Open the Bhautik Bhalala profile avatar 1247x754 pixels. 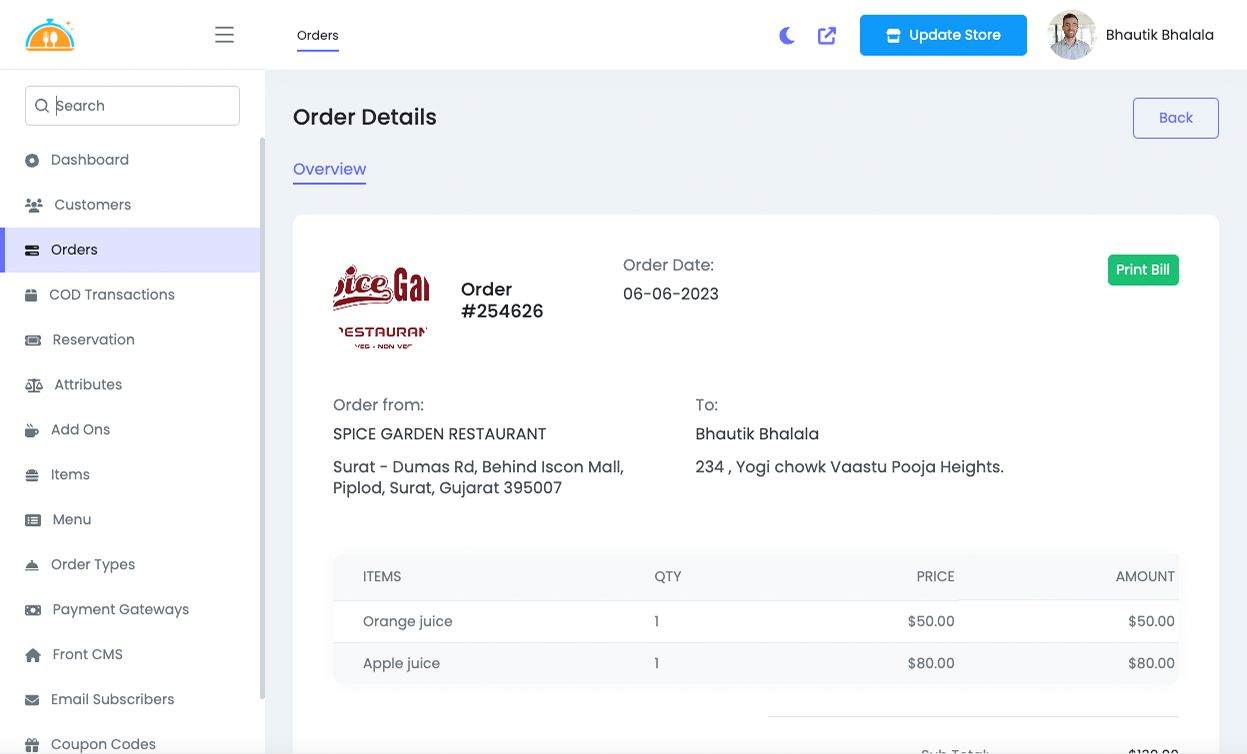(x=1071, y=35)
